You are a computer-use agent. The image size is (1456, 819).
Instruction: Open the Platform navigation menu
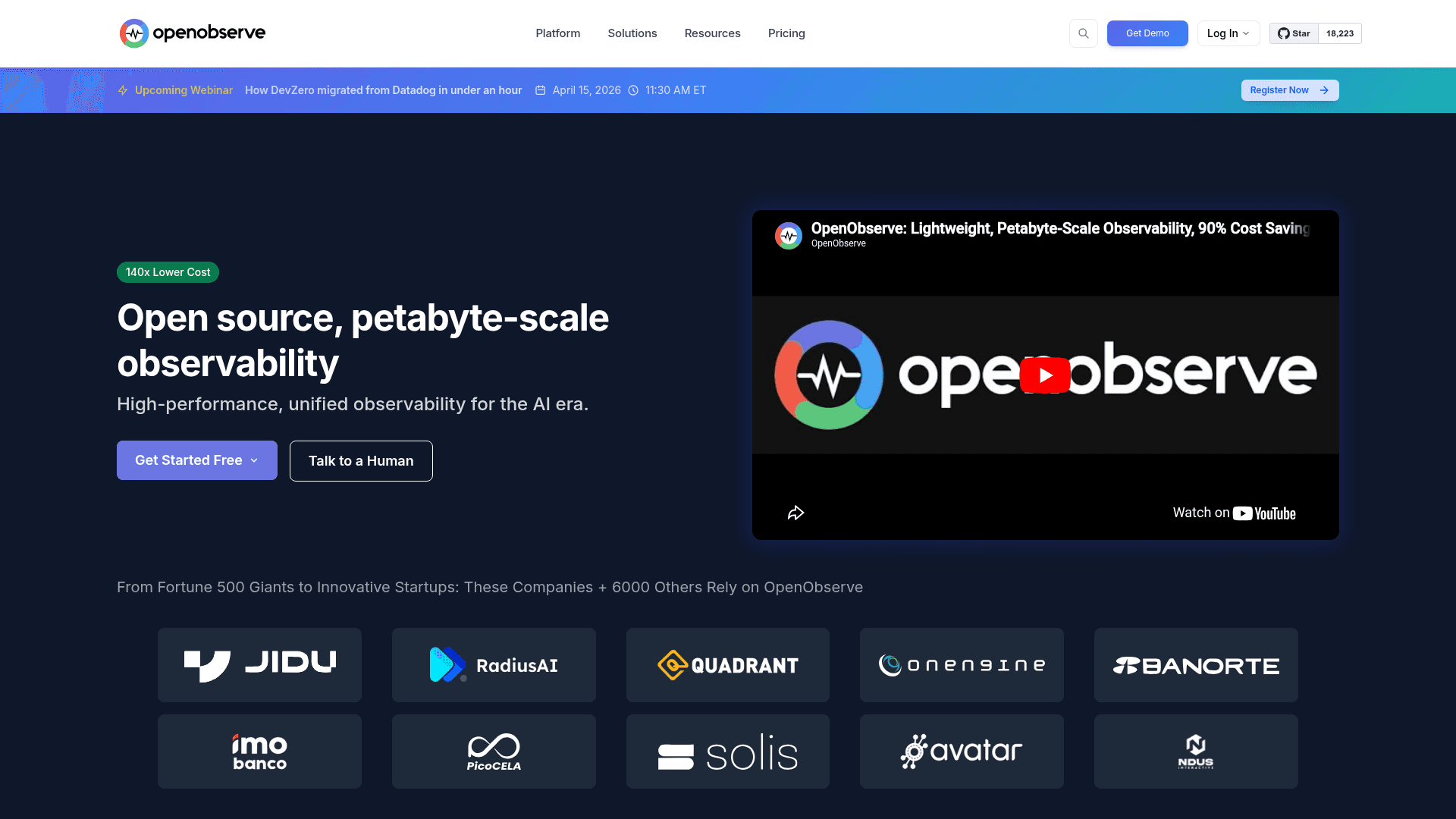557,33
